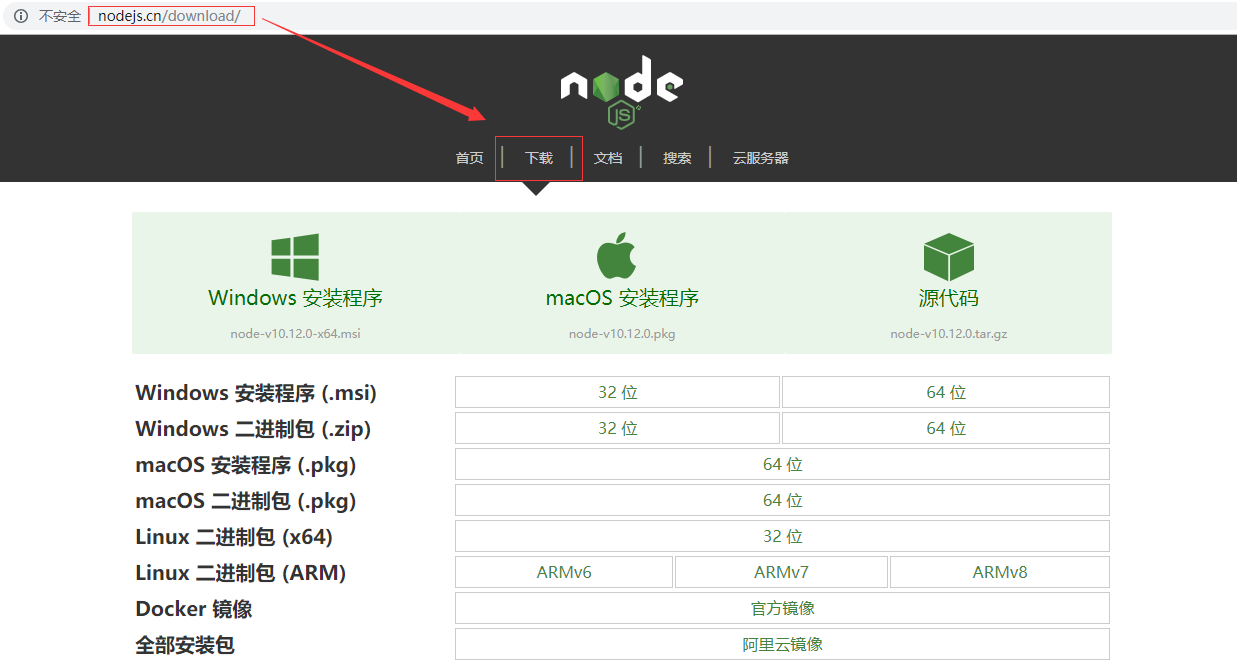Click the nodejs.cn/download/ address field
This screenshot has height=663, width=1237.
click(x=171, y=16)
